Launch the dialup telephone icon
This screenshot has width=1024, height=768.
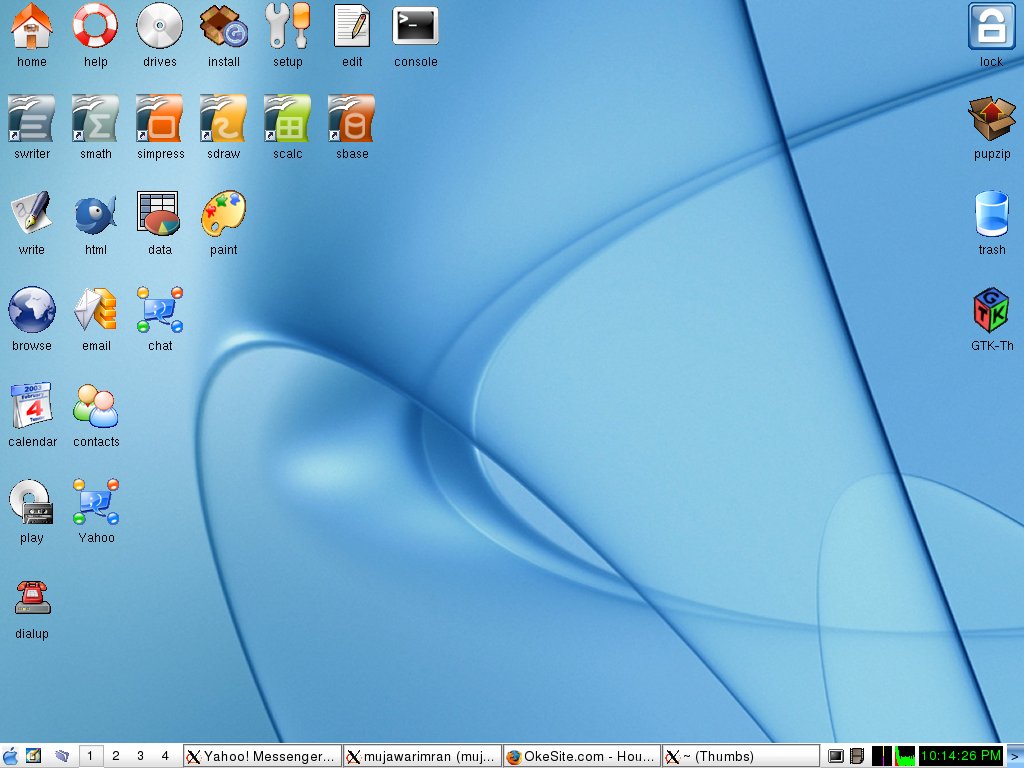(x=32, y=598)
